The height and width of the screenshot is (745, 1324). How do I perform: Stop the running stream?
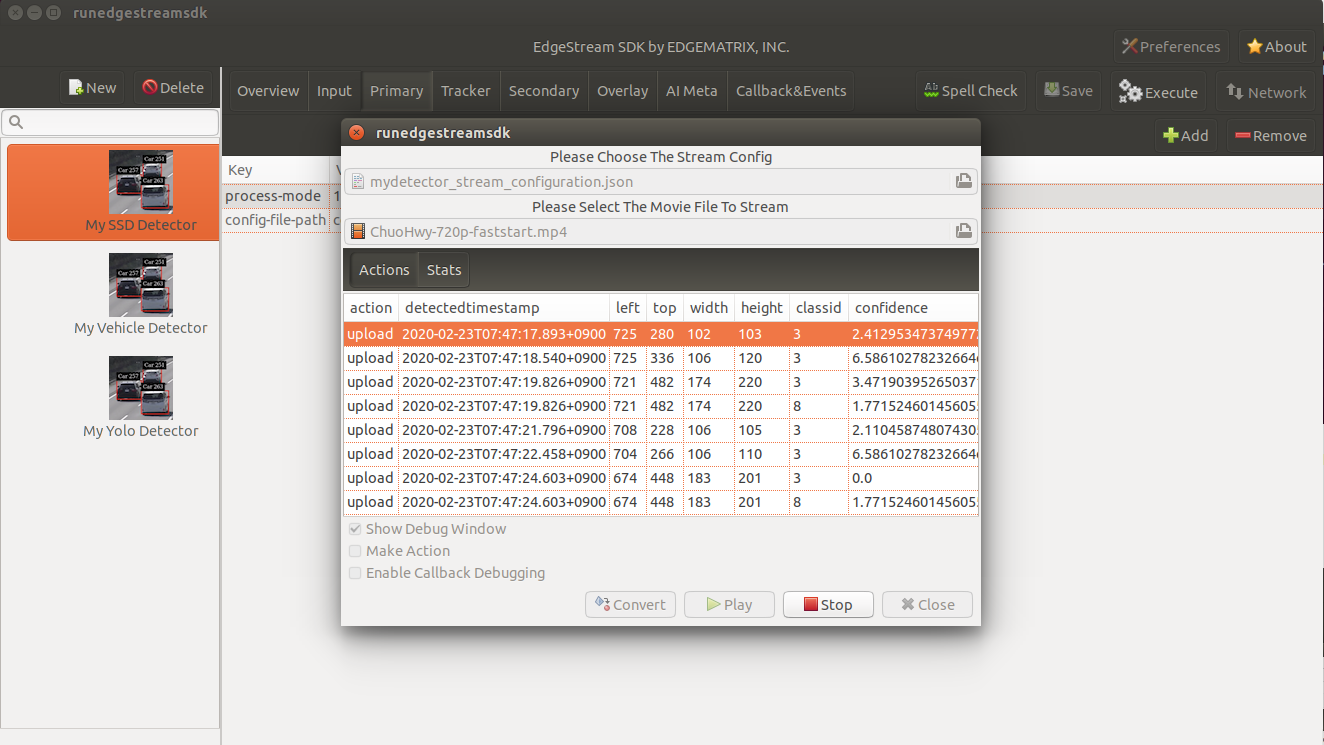(828, 604)
